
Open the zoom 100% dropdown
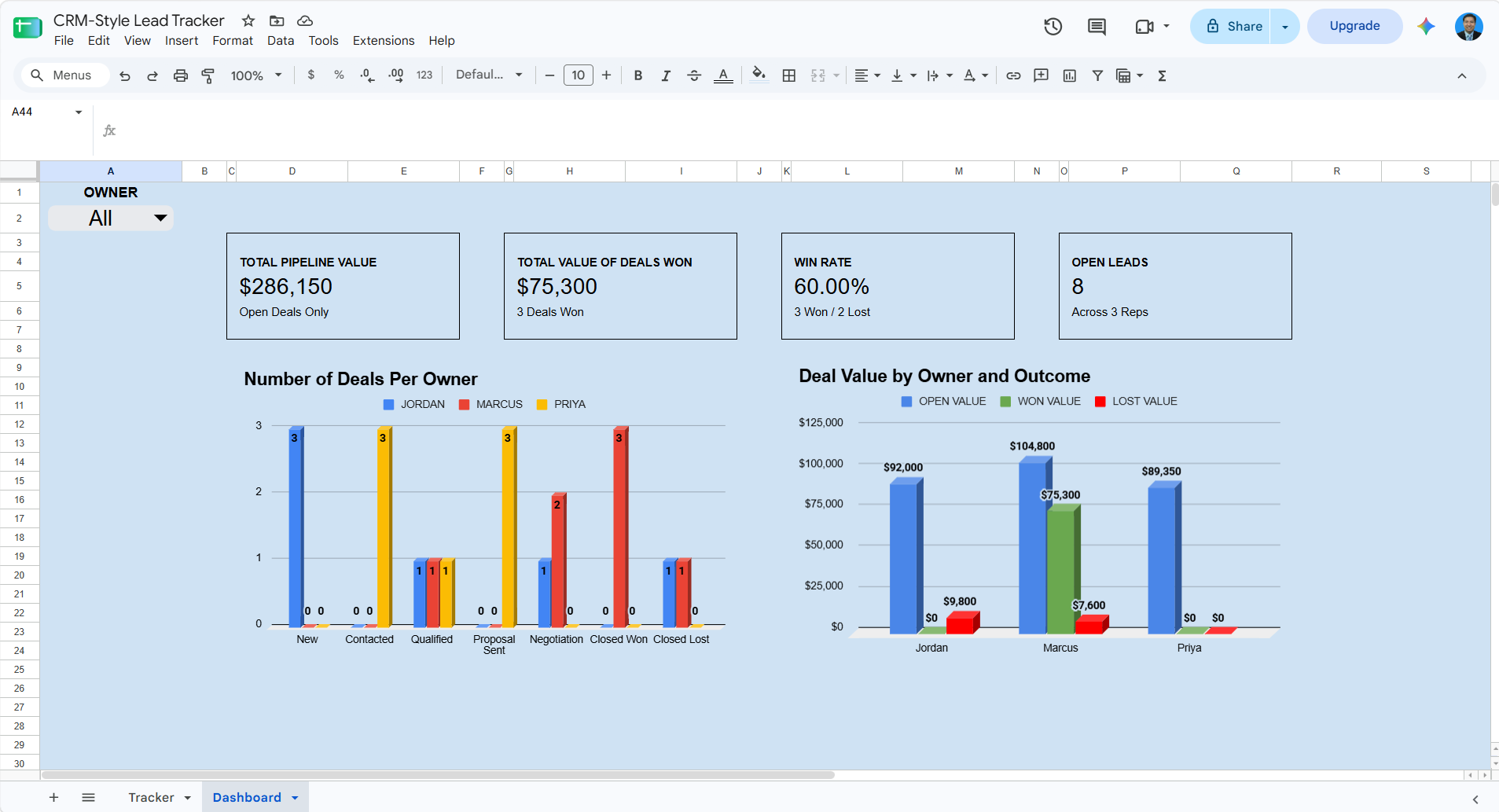click(255, 75)
